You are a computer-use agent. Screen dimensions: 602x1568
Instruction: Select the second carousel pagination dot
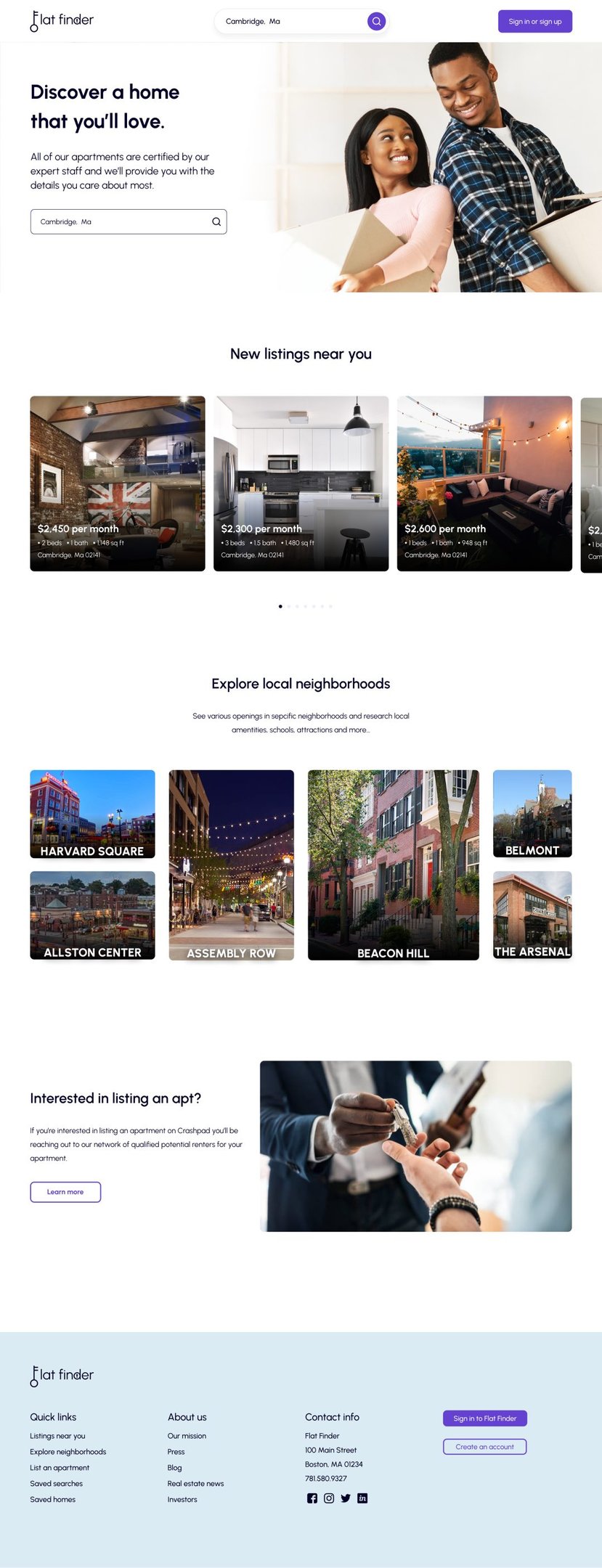288,606
